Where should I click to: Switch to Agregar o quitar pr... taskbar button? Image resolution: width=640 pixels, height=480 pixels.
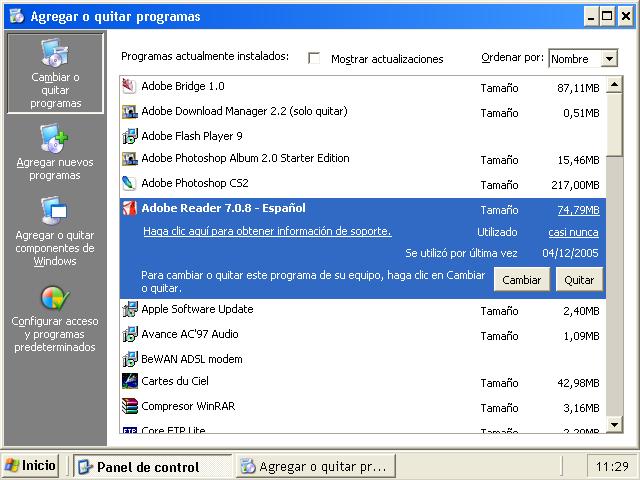[316, 466]
